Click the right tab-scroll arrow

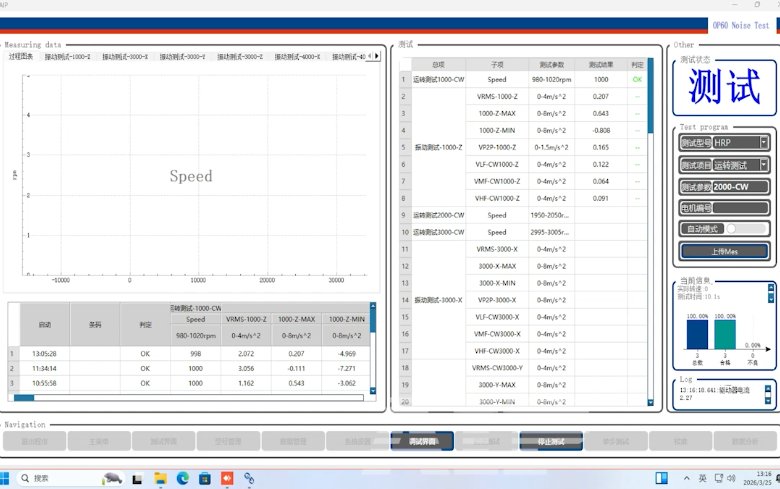pyautogui.click(x=377, y=56)
